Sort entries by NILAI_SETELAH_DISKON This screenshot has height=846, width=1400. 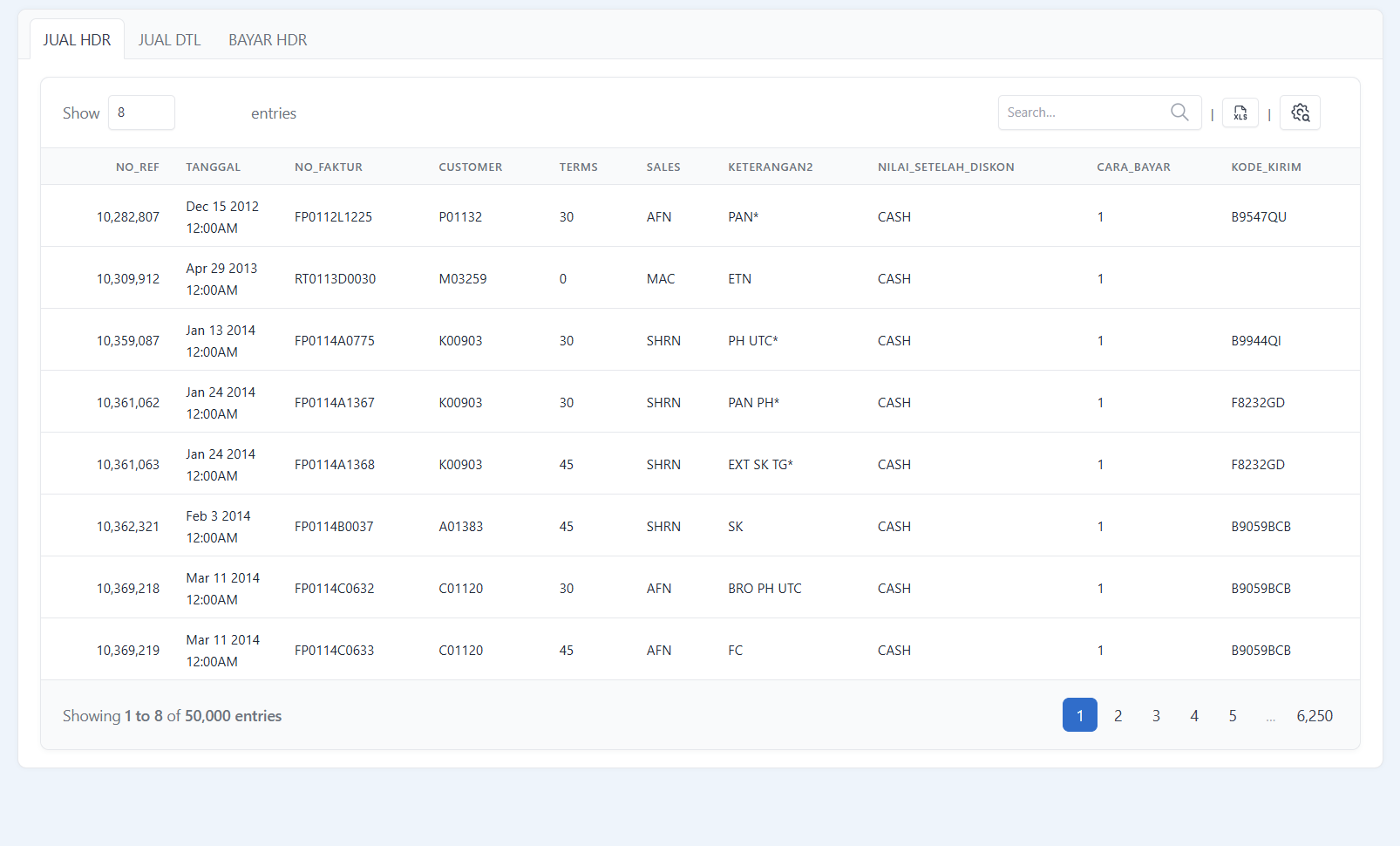click(x=946, y=167)
